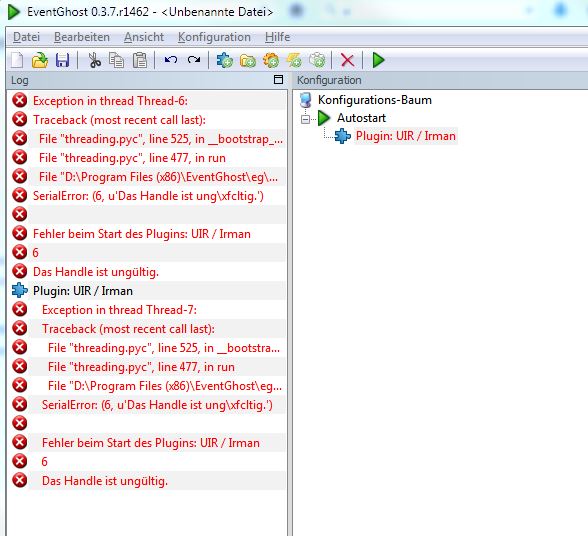Click the Paste clipboard icon
588x536 pixels.
click(x=140, y=60)
